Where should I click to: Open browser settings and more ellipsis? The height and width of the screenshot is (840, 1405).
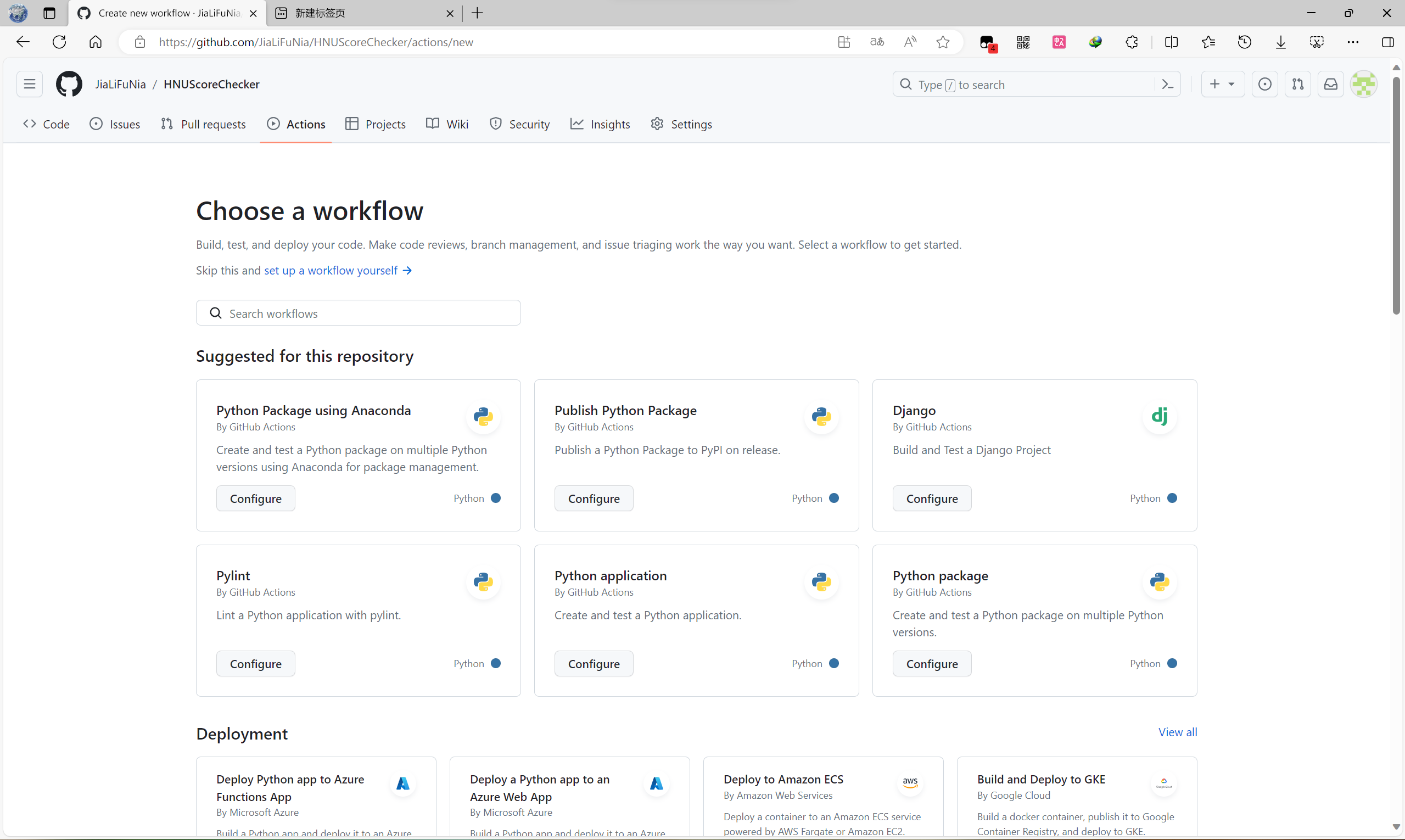[1353, 42]
